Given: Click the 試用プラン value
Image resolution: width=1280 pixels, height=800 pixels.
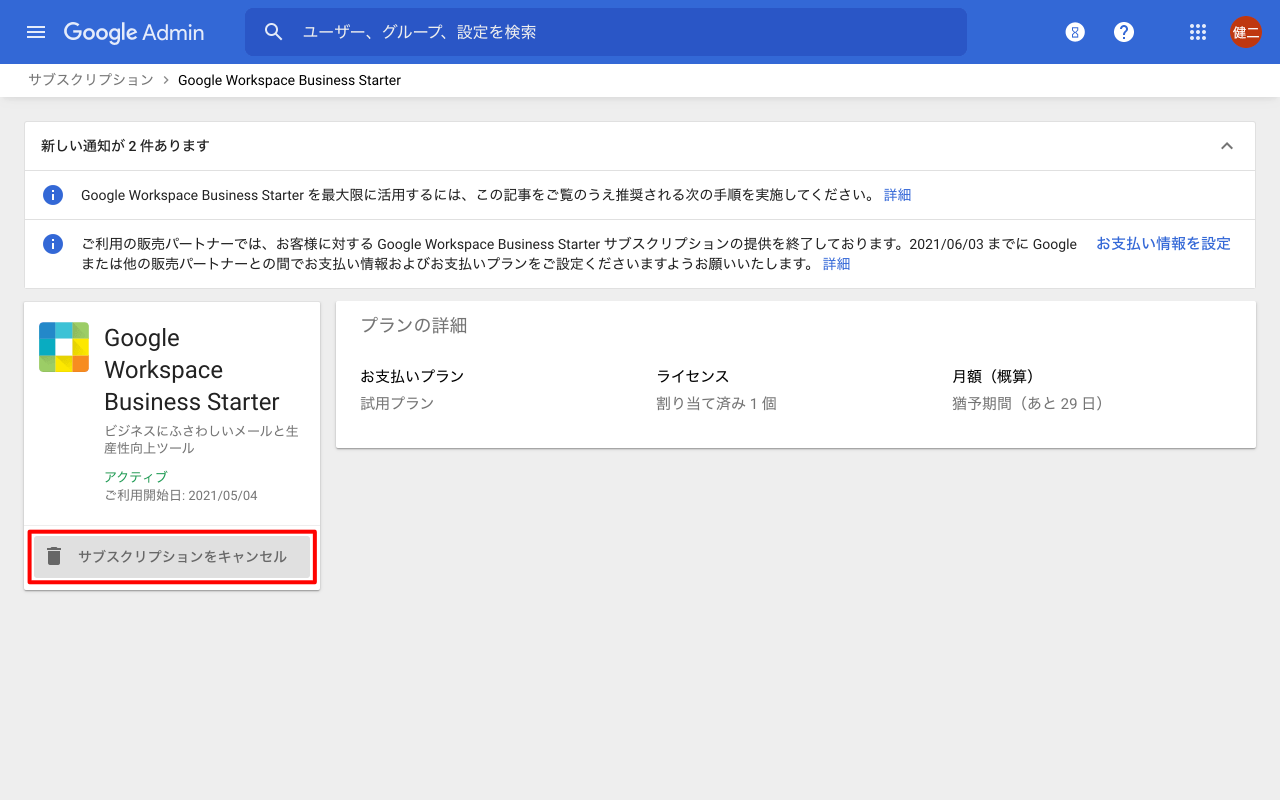Looking at the screenshot, I should (x=397, y=404).
